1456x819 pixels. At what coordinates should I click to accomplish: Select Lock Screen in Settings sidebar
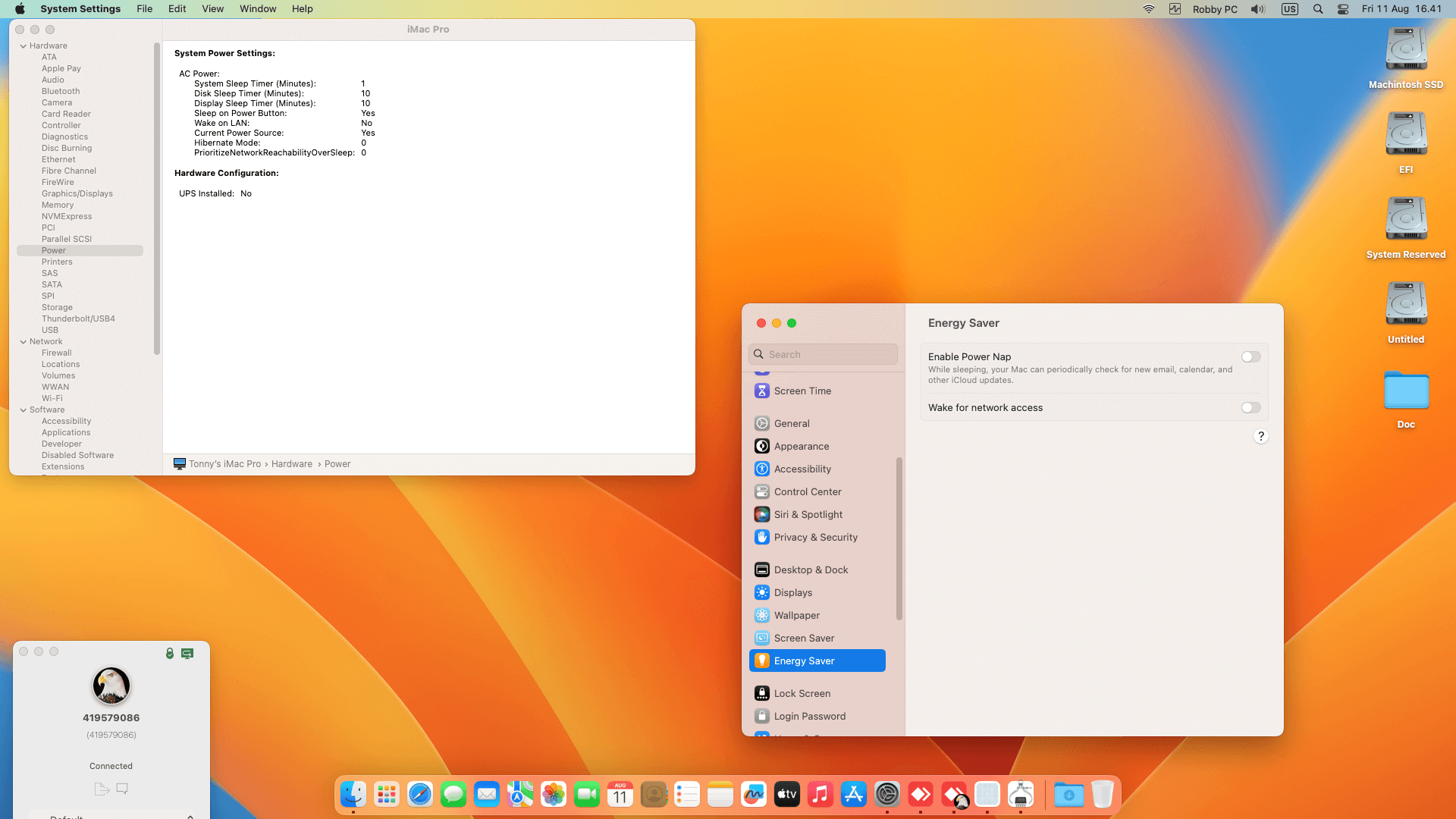tap(817, 693)
